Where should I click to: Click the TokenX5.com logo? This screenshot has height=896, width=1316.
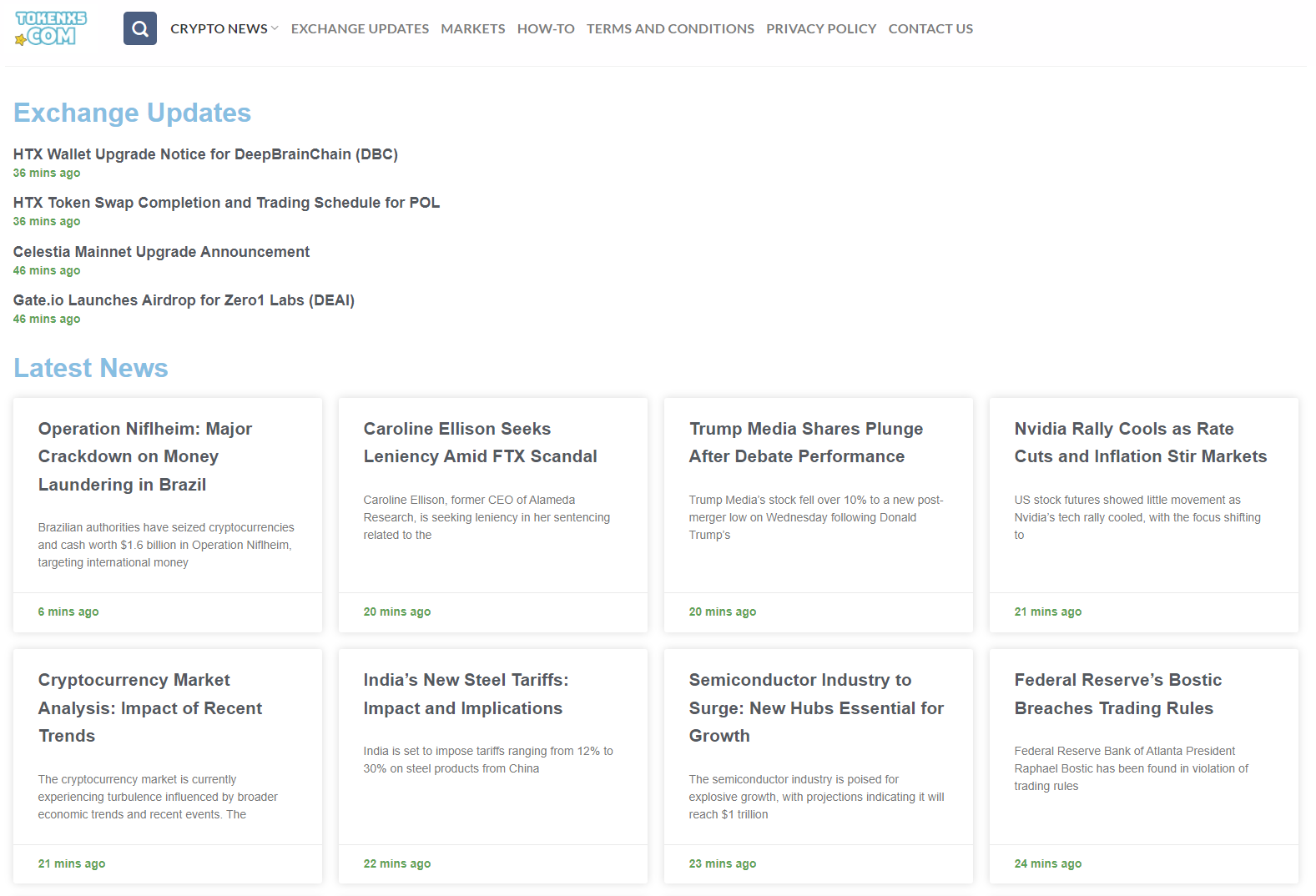51,28
